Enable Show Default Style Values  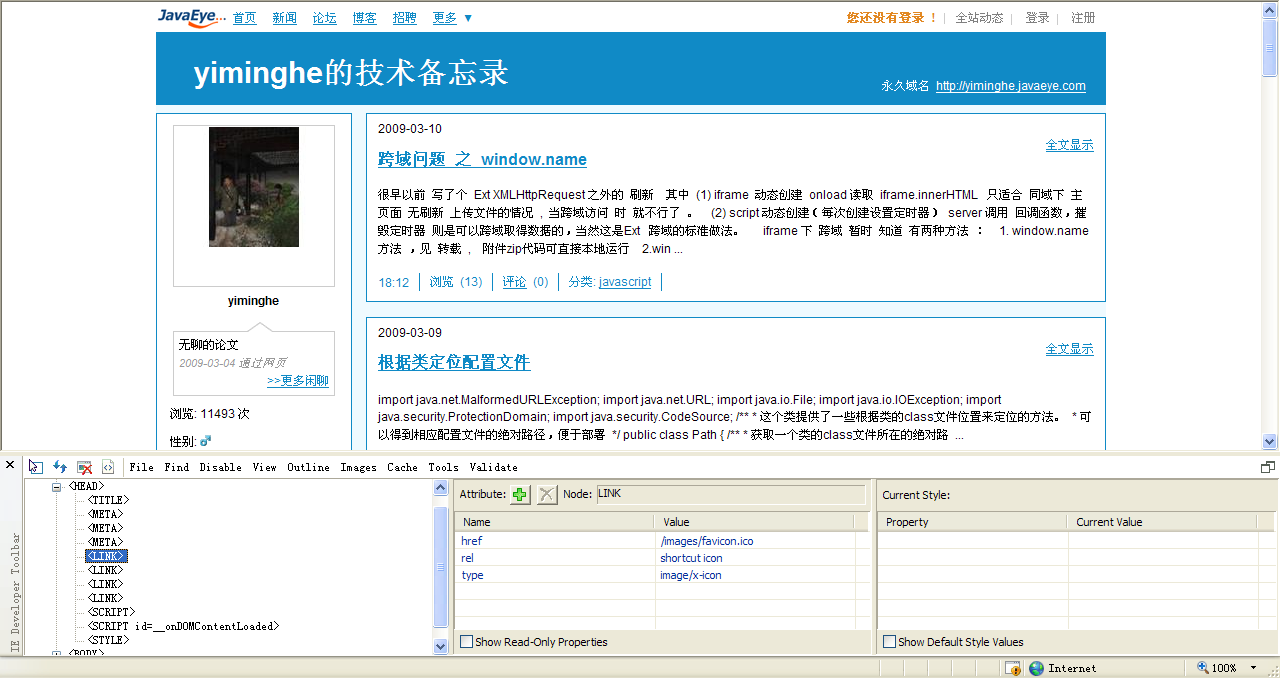[x=889, y=642]
